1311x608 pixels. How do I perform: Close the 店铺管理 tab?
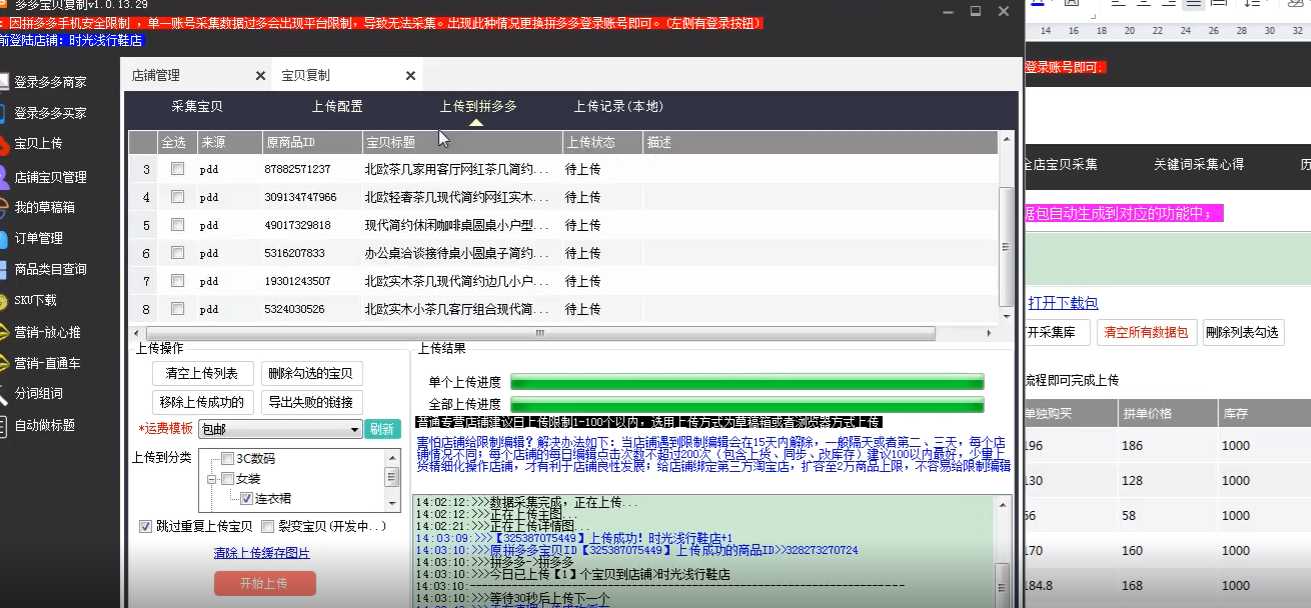click(x=260, y=76)
